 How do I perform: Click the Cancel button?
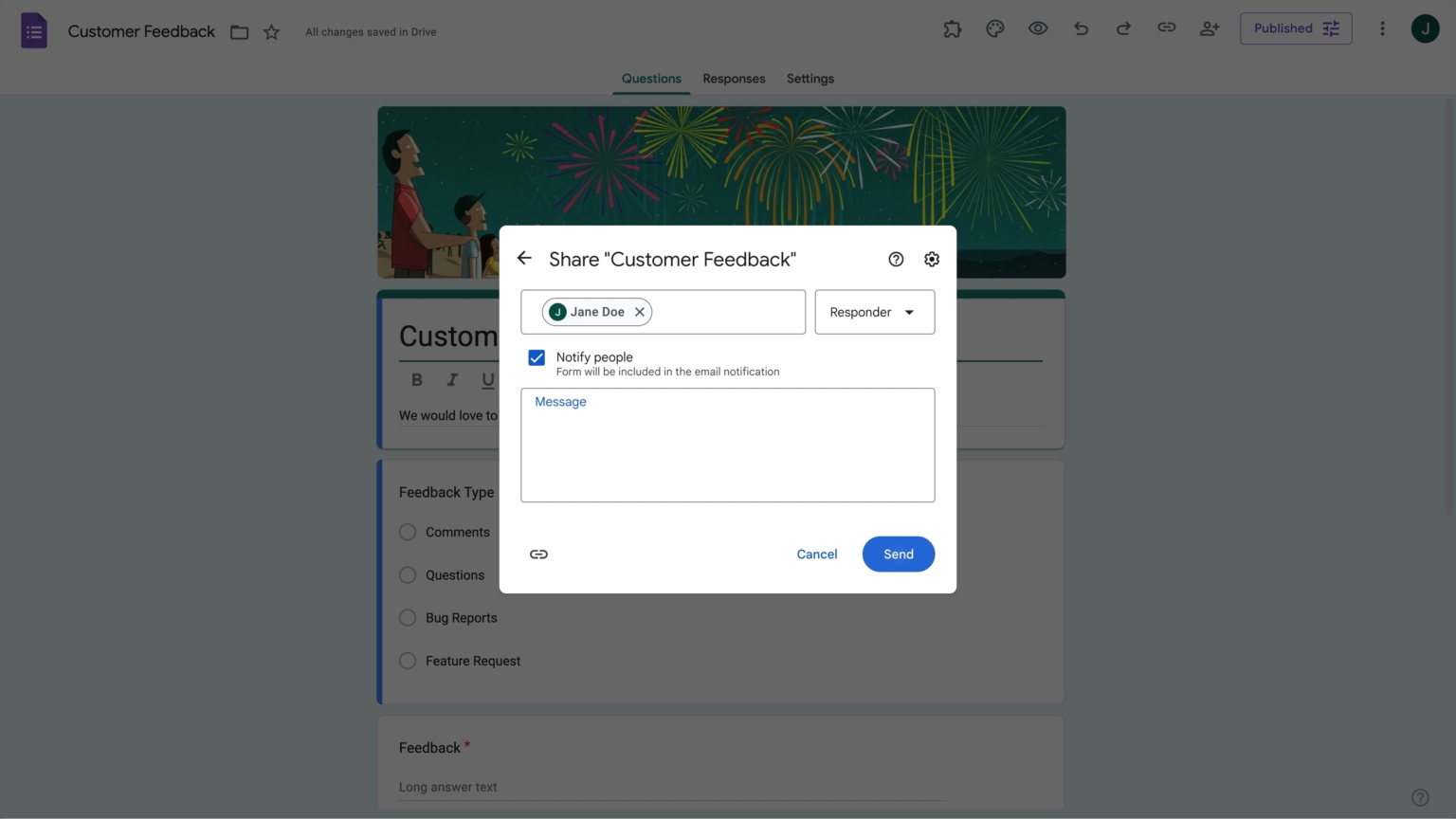coord(816,554)
